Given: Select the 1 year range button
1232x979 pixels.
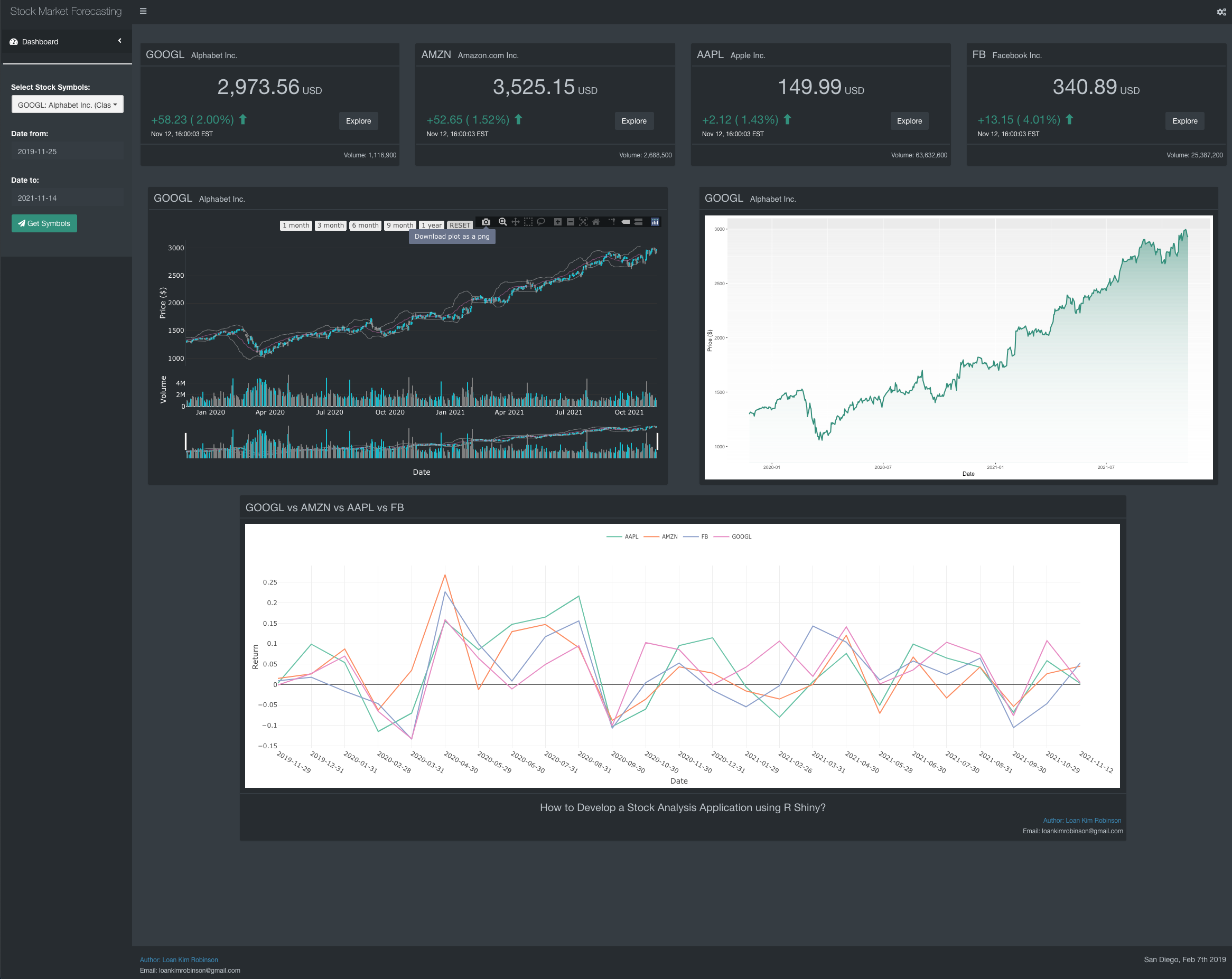Looking at the screenshot, I should tap(432, 225).
